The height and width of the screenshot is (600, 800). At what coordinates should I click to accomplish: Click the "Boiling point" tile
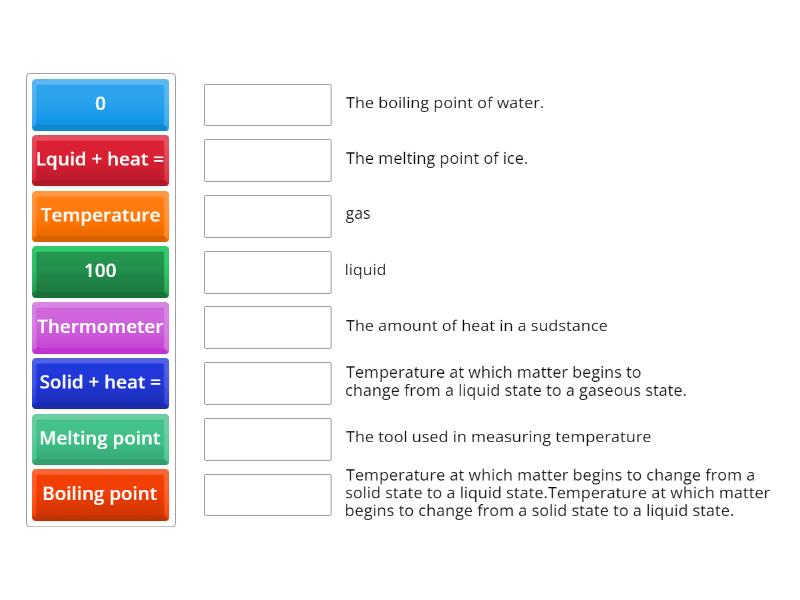point(100,494)
